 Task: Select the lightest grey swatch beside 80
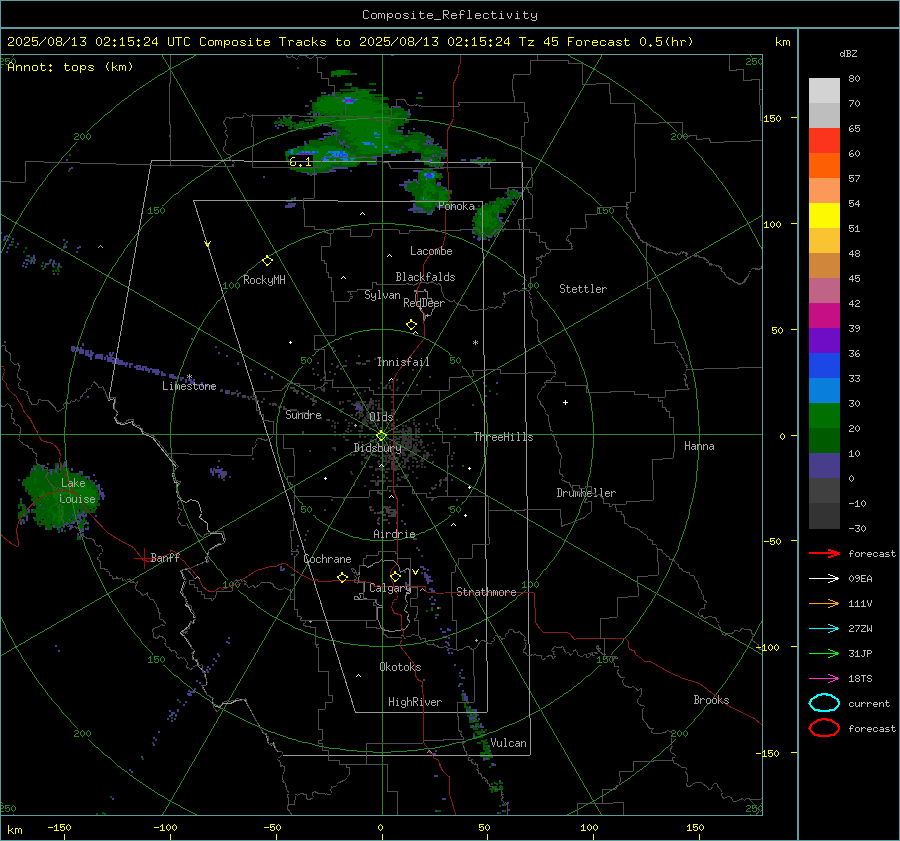pos(824,91)
